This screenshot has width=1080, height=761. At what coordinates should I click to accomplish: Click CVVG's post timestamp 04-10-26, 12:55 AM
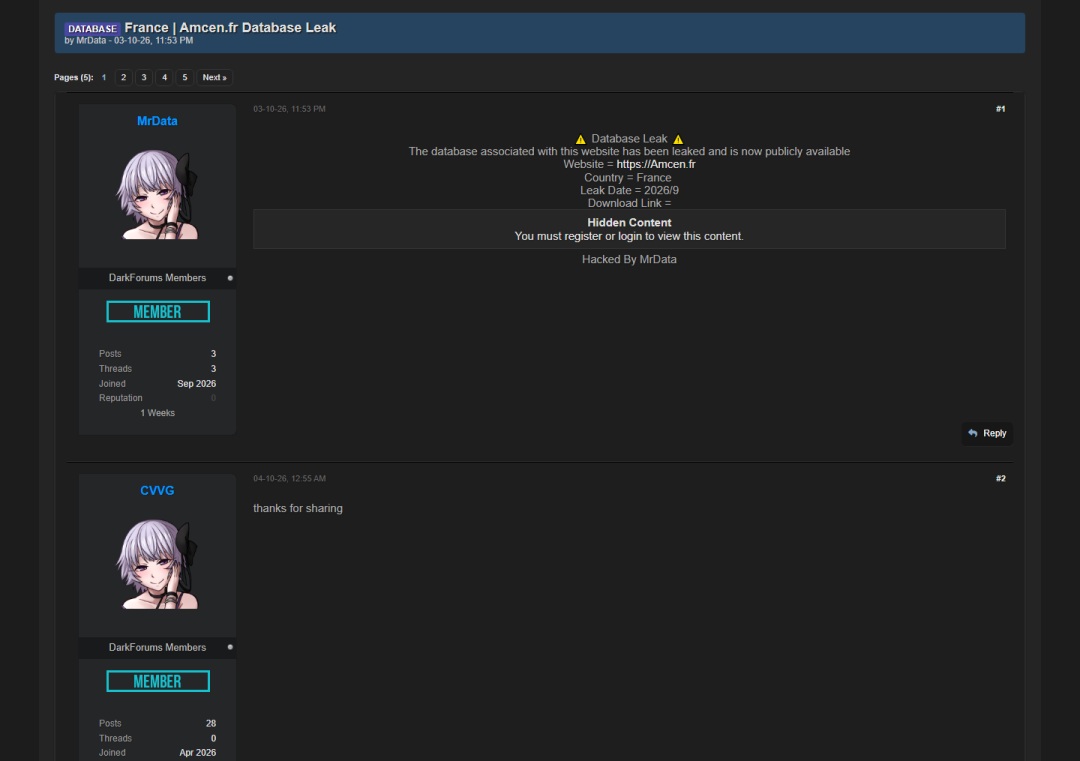tap(289, 479)
